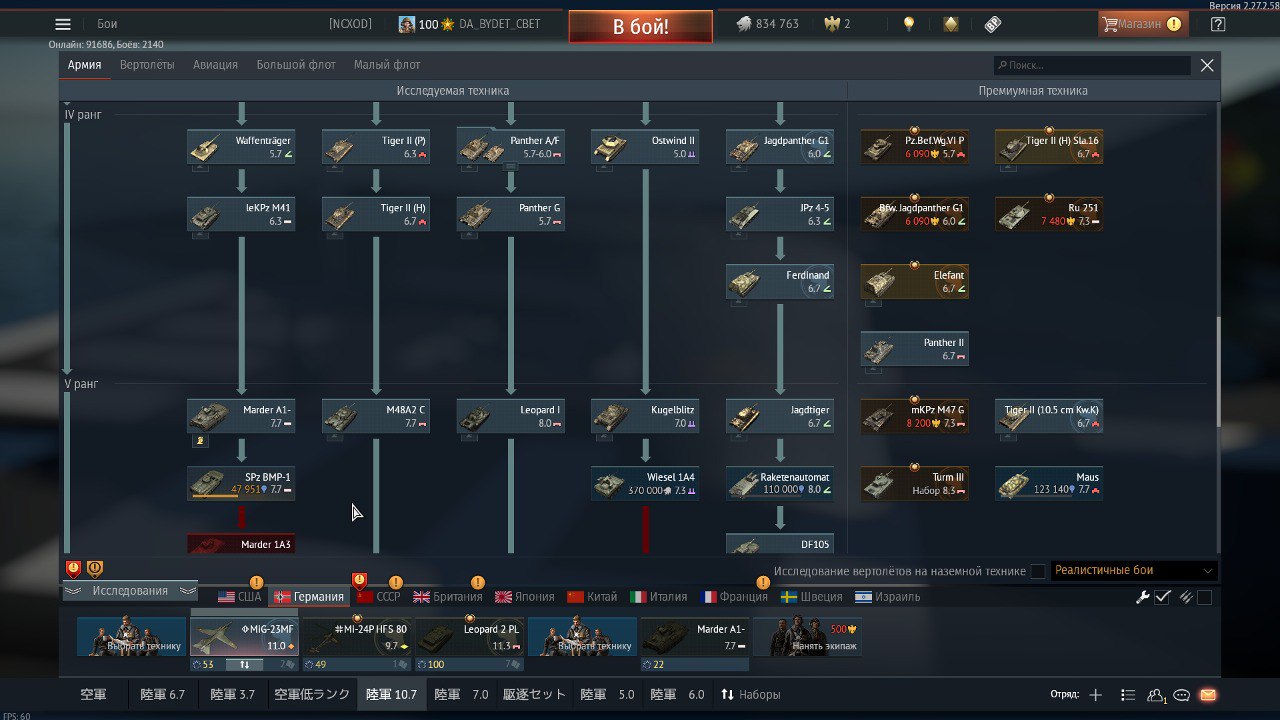Select Ferdinand vehicle card

point(780,281)
